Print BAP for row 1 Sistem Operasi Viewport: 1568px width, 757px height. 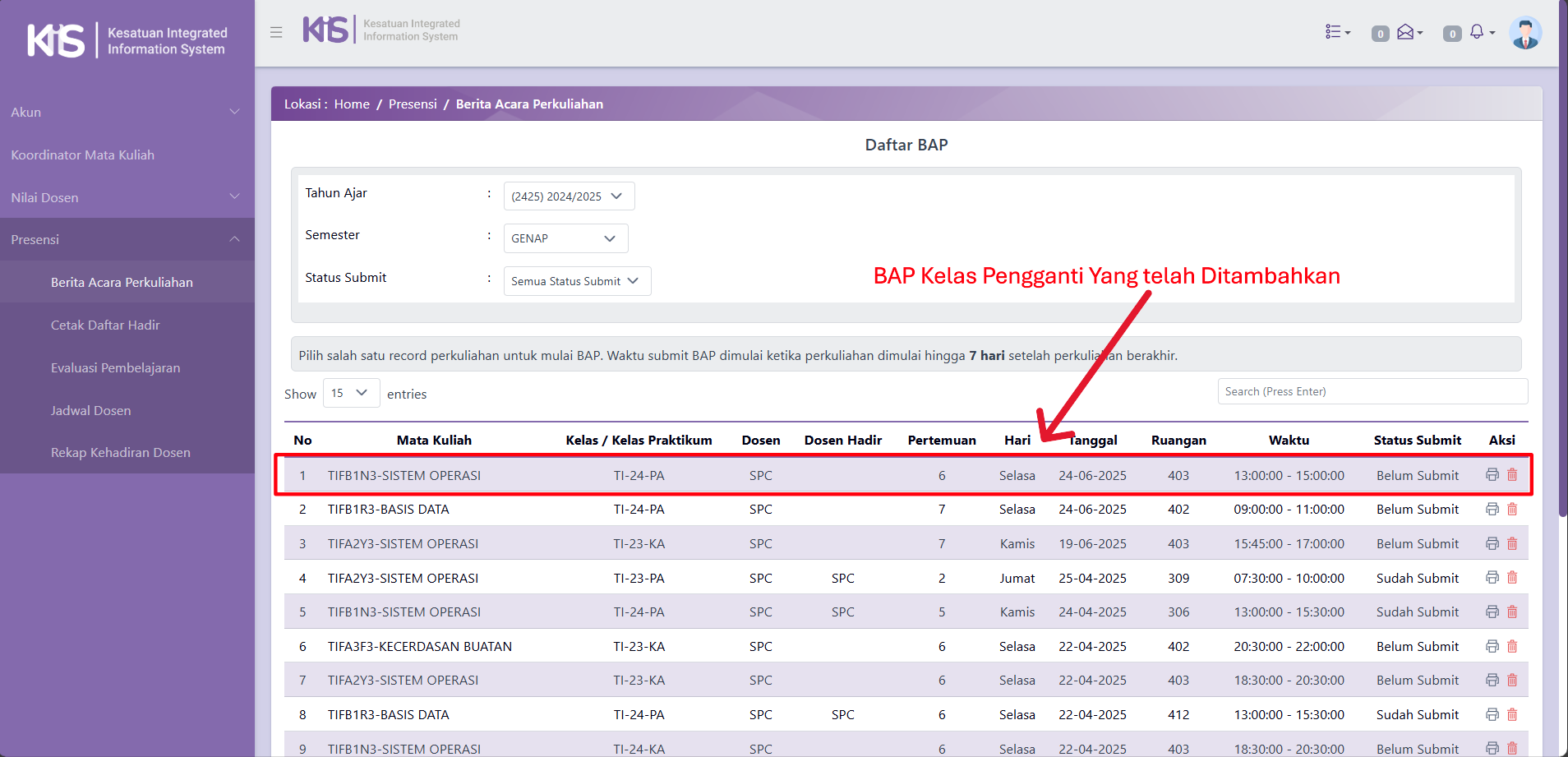(x=1492, y=474)
